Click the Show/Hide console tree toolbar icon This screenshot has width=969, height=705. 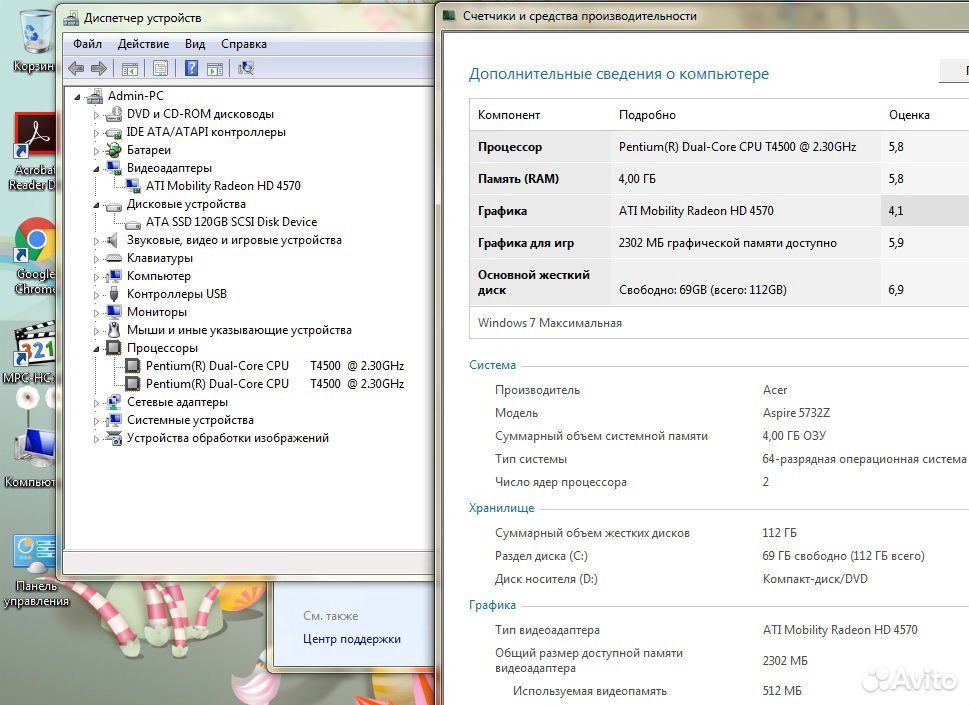coord(130,69)
